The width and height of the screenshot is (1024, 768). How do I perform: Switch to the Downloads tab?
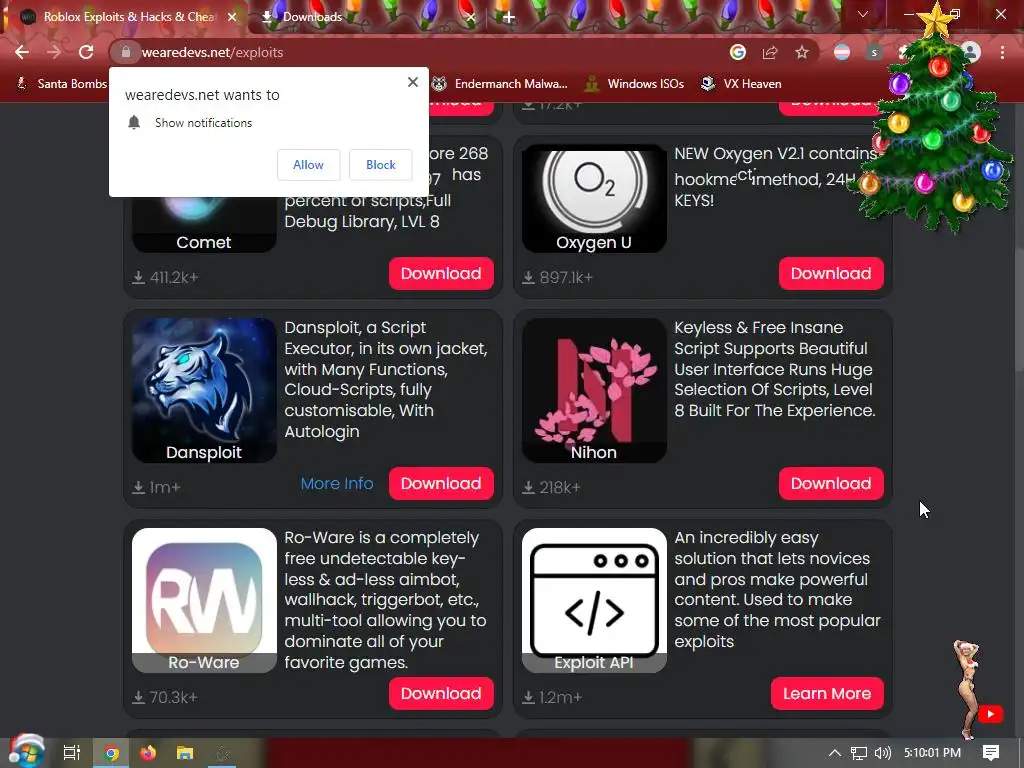312,17
